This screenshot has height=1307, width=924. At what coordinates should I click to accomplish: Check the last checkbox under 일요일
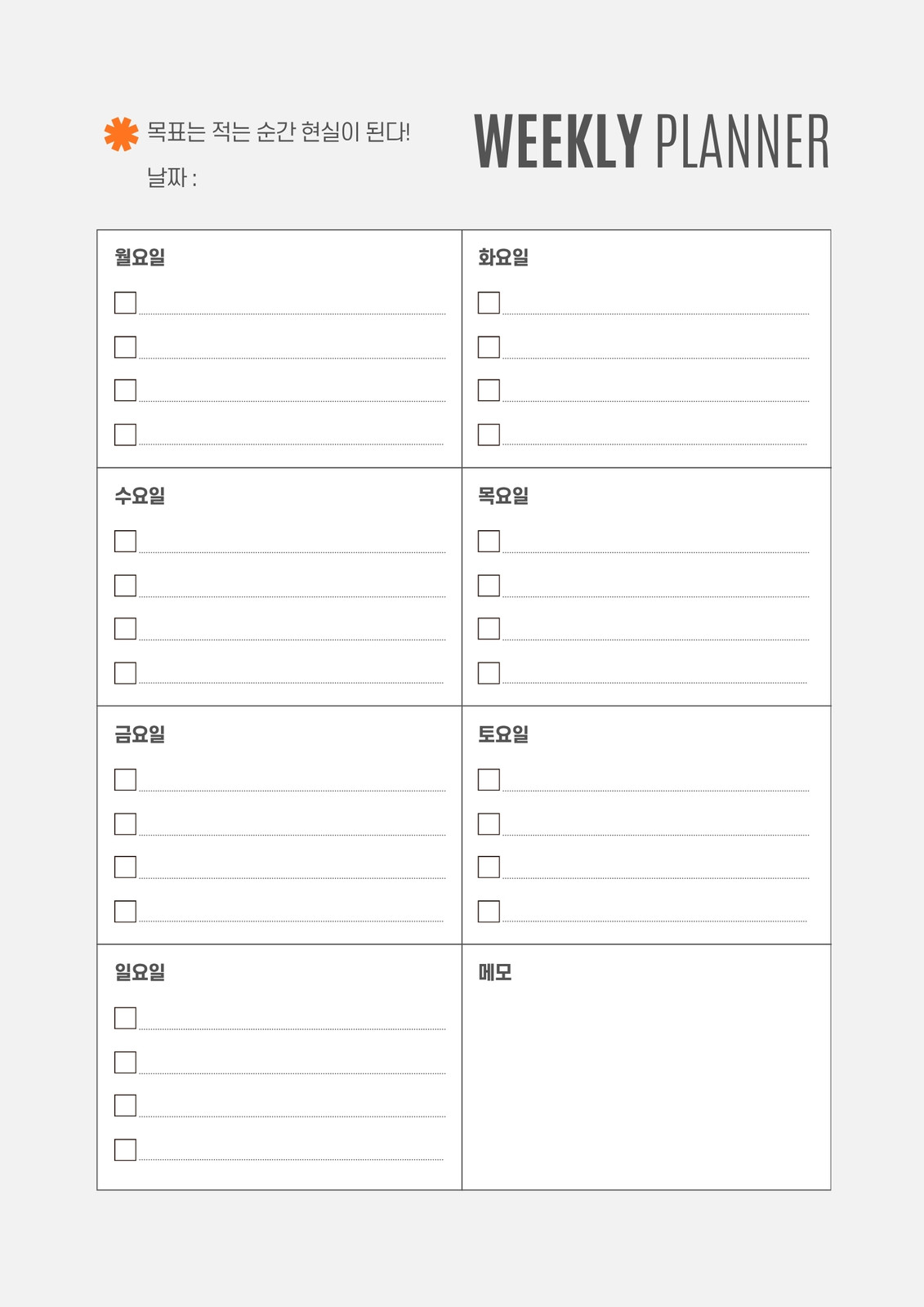click(125, 1150)
